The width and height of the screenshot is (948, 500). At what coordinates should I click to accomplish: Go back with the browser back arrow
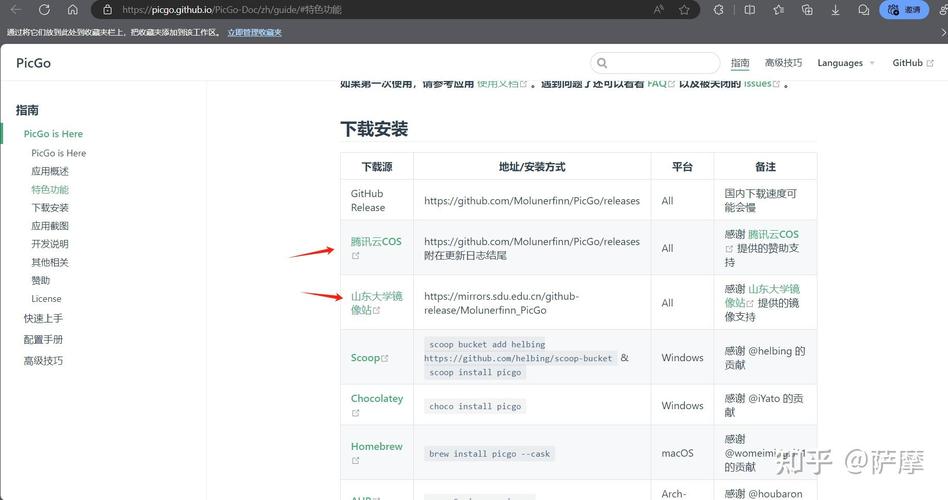[x=16, y=10]
